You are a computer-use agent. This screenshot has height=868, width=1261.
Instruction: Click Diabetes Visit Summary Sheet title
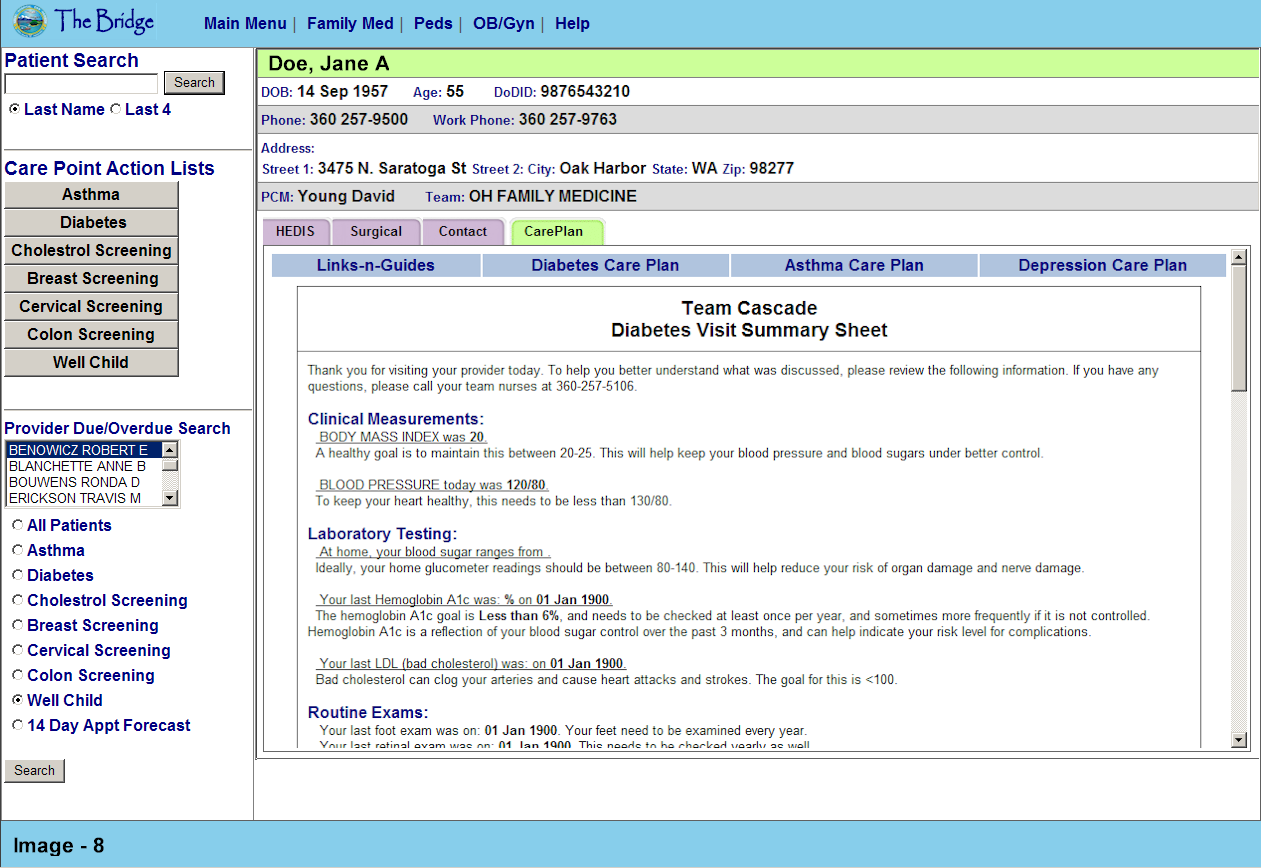[749, 330]
